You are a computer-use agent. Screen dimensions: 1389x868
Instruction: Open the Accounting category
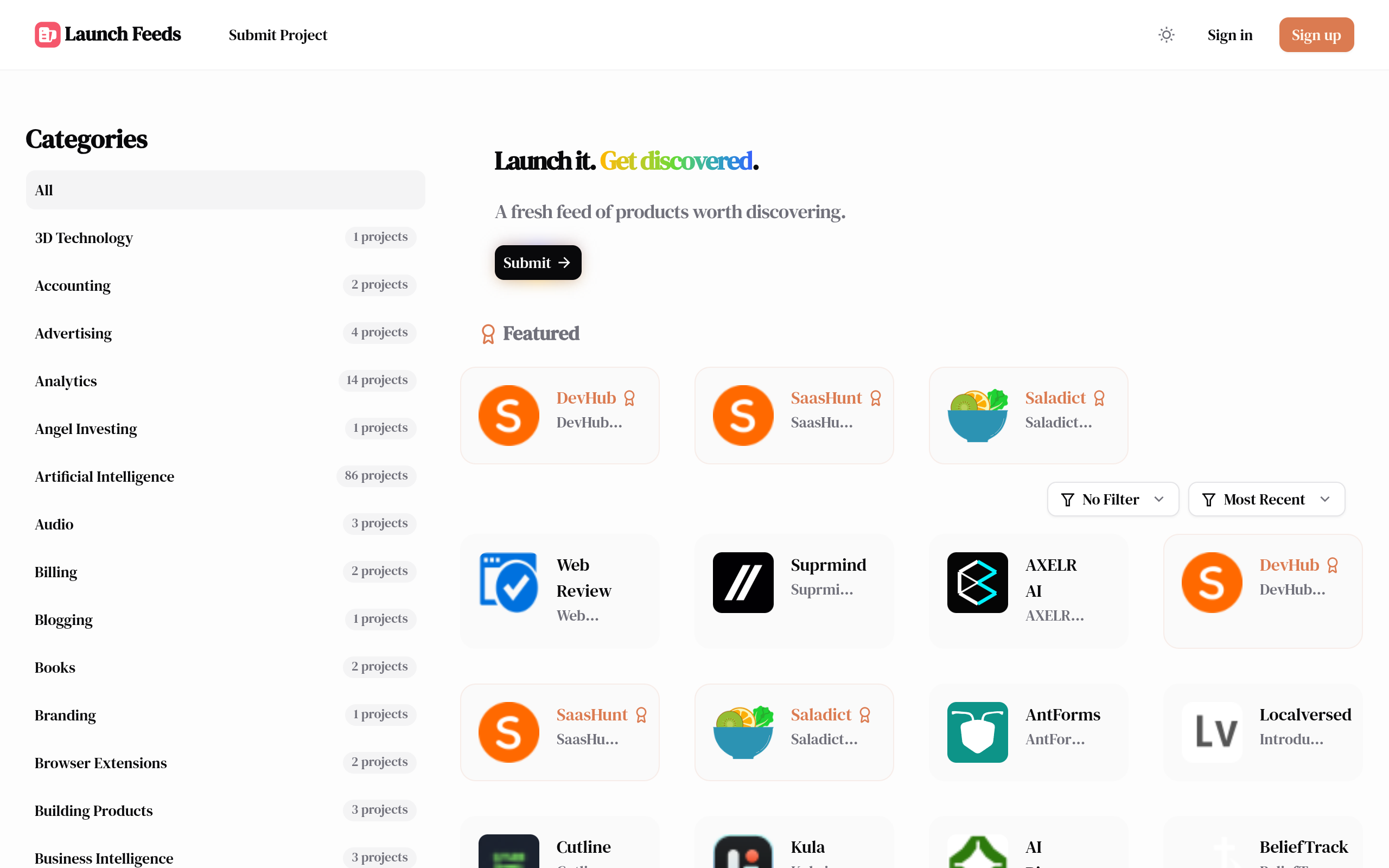[x=226, y=285]
